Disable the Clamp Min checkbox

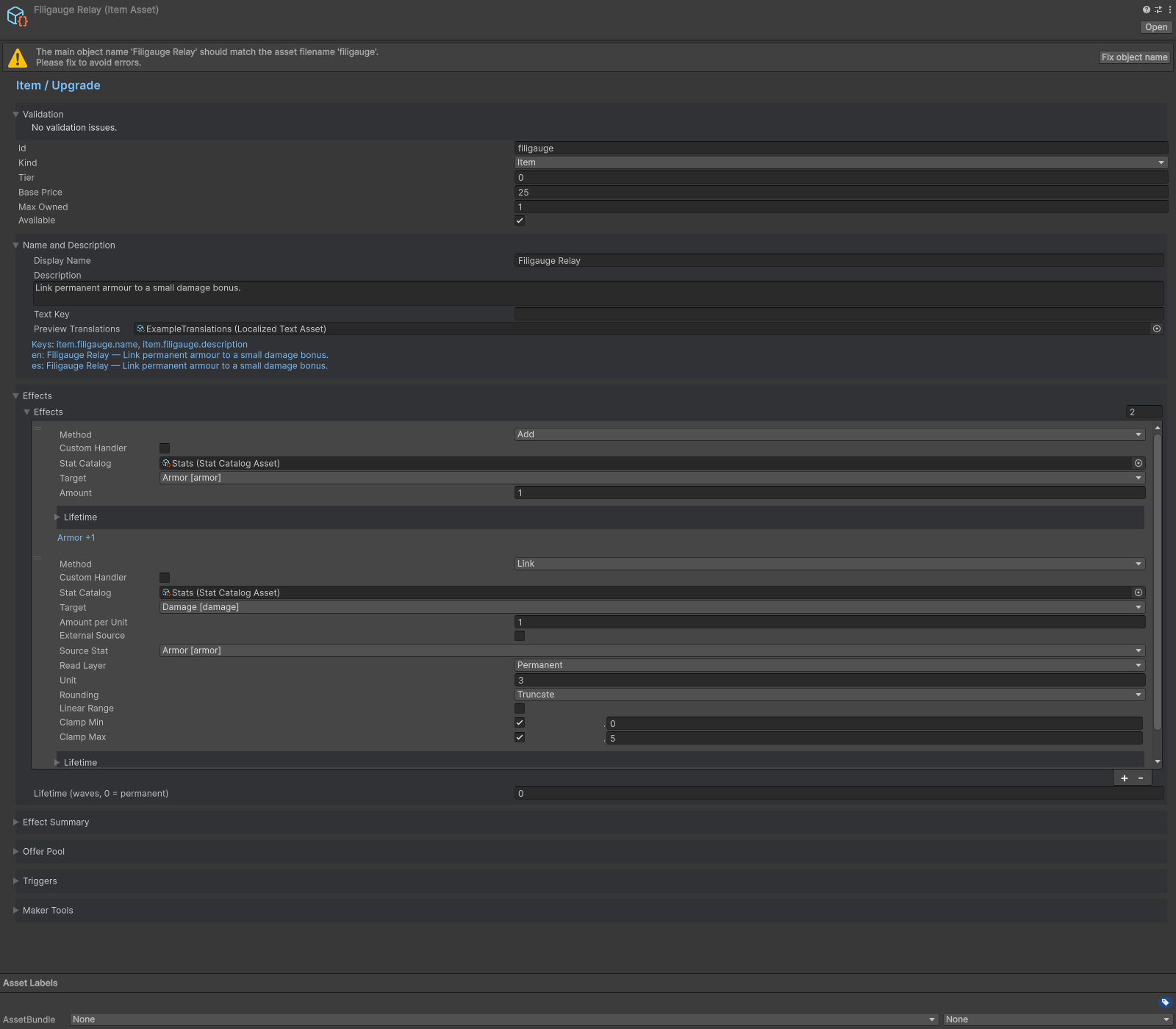[x=520, y=723]
